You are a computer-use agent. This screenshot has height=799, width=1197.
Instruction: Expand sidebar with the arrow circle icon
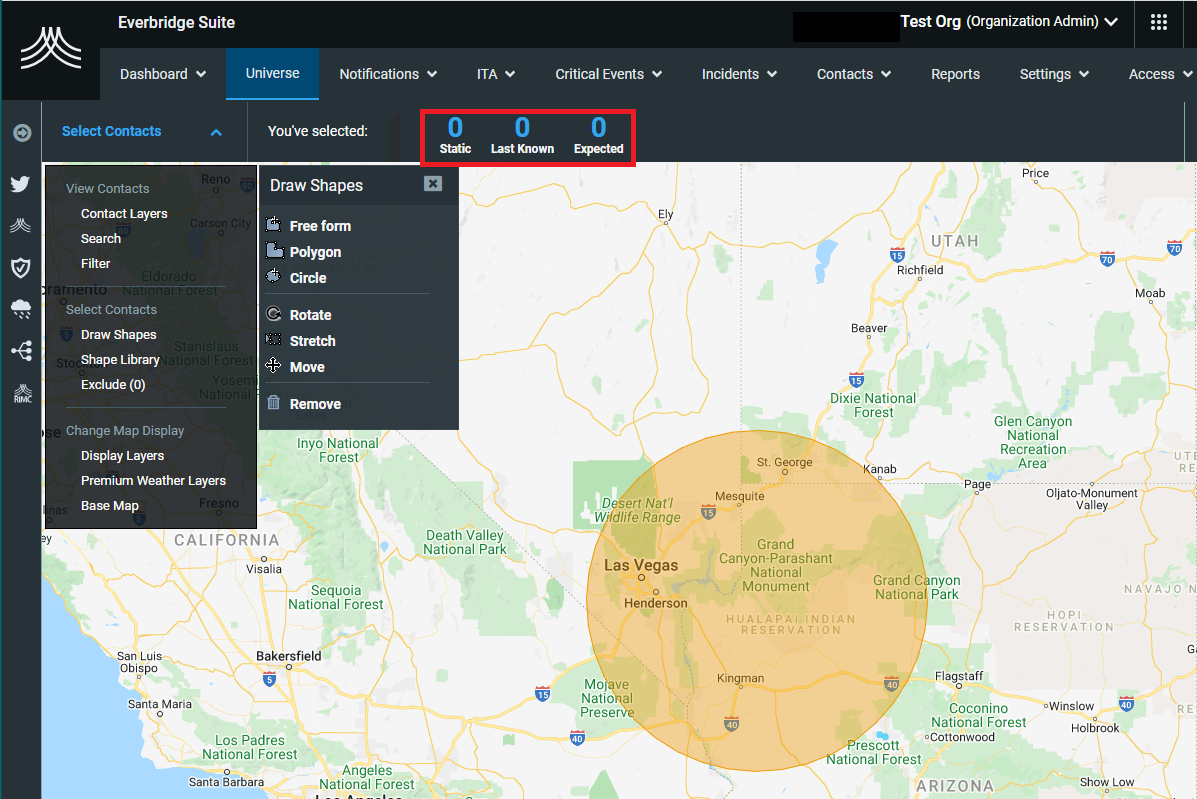click(21, 133)
